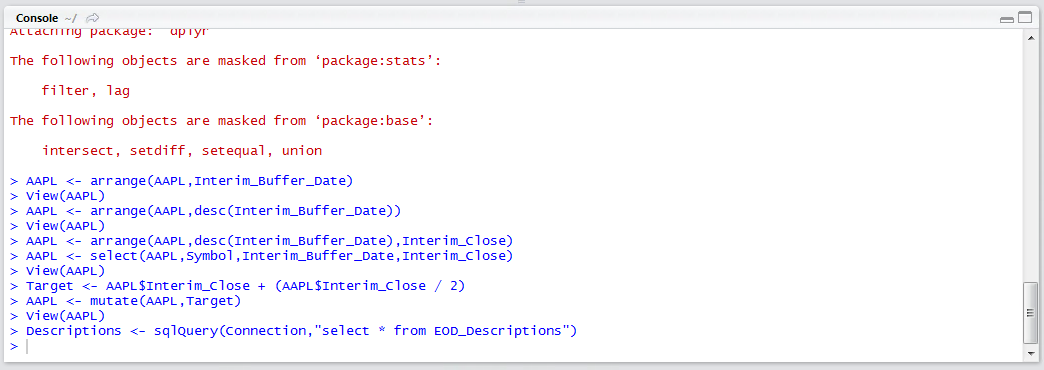Select the Console tab
This screenshot has width=1044, height=370.
[x=37, y=18]
